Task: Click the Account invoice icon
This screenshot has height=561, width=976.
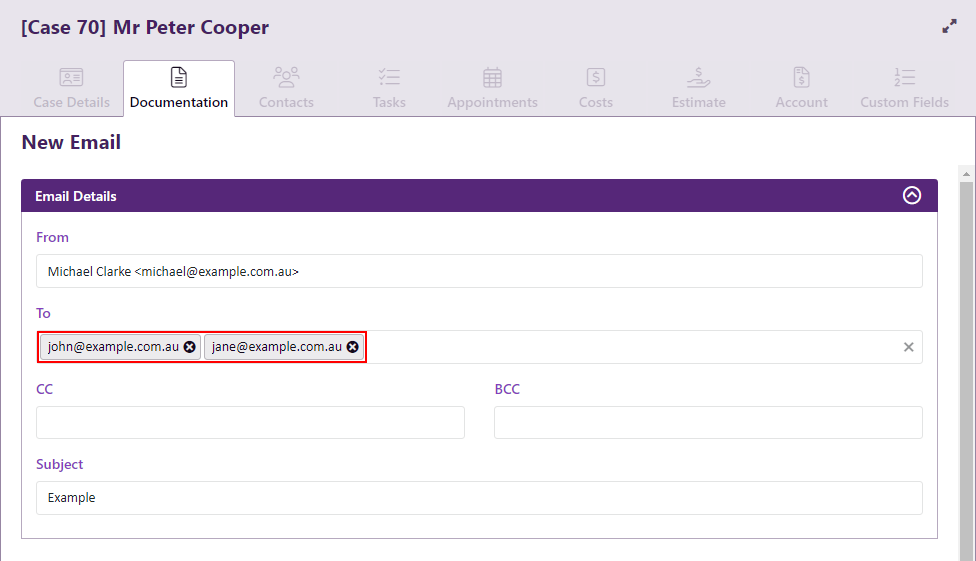Action: [x=801, y=77]
